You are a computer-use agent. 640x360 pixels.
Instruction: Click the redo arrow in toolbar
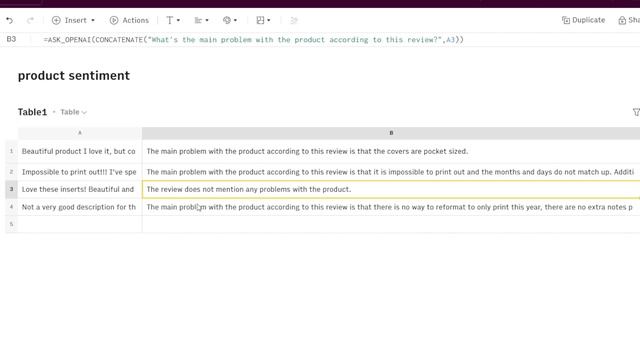30,20
